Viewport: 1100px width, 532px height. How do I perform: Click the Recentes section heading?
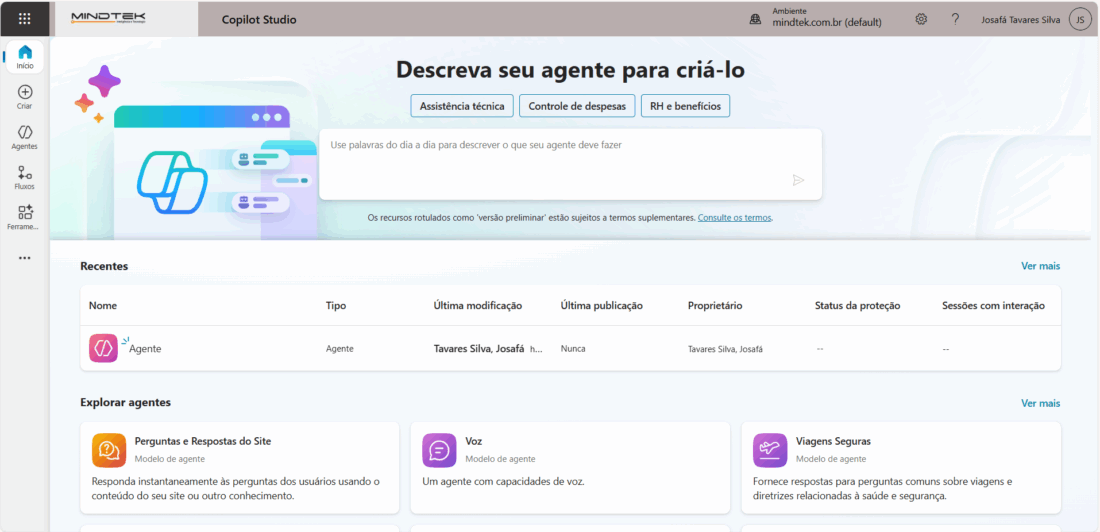105,266
